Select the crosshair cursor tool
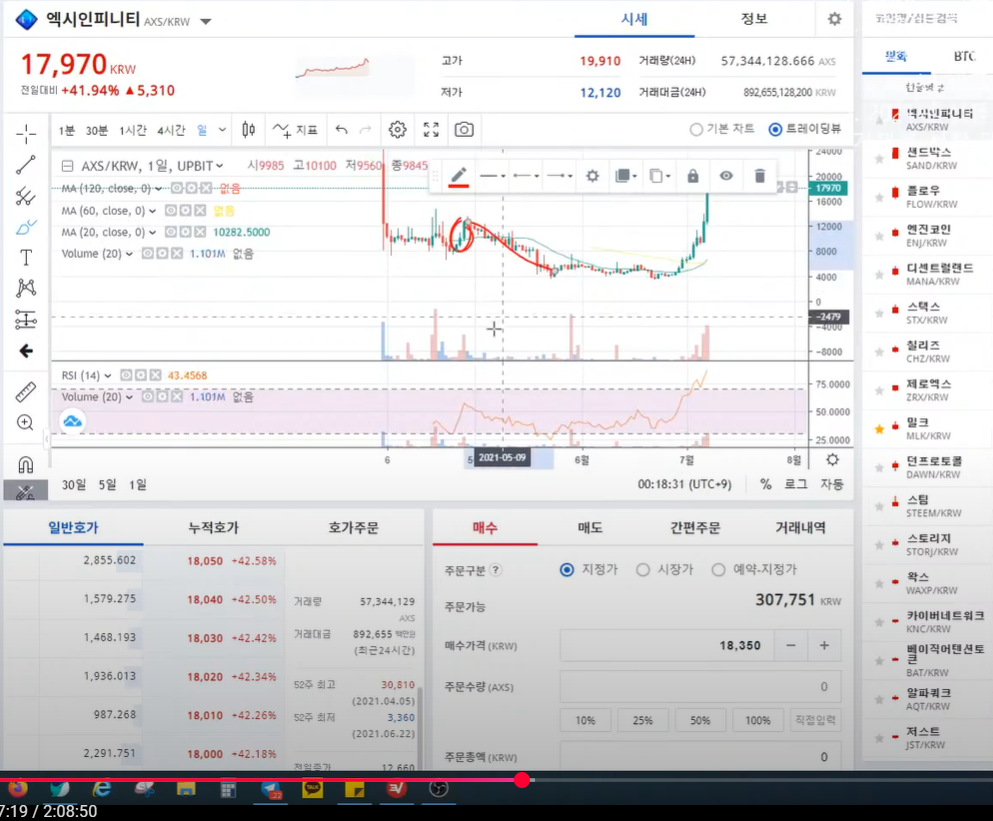Screen dimensions: 993x821 26,134
